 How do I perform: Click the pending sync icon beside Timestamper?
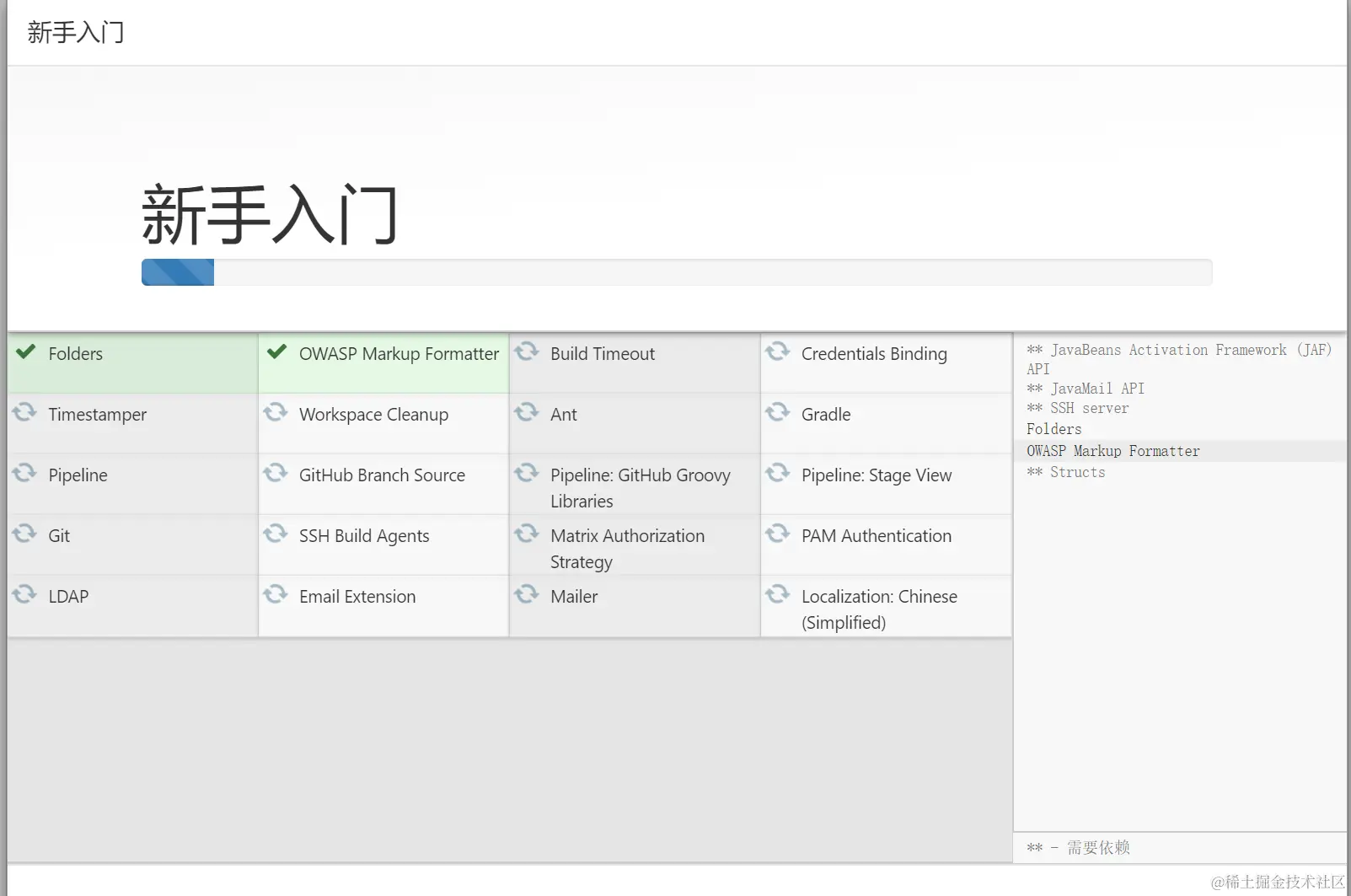[x=24, y=411]
